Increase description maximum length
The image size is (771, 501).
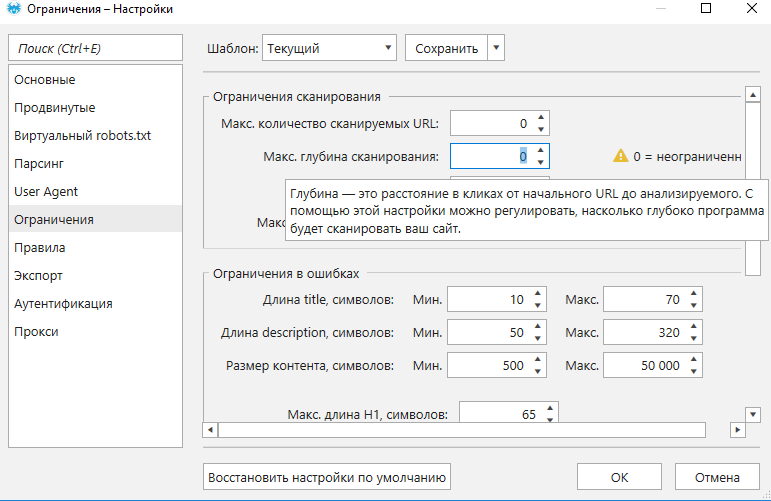tap(694, 326)
